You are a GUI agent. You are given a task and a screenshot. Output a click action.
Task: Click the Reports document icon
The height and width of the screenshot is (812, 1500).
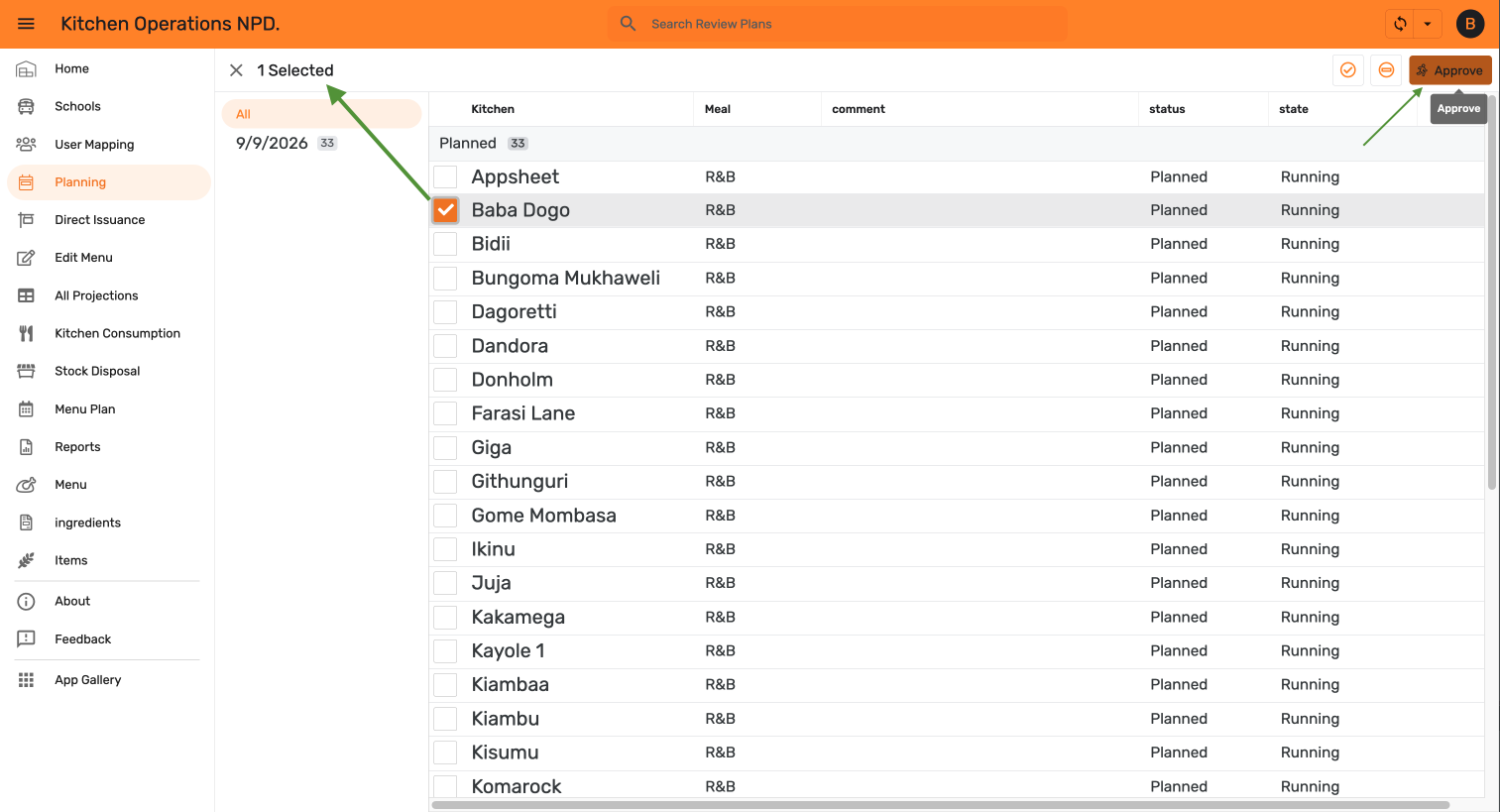pos(26,447)
